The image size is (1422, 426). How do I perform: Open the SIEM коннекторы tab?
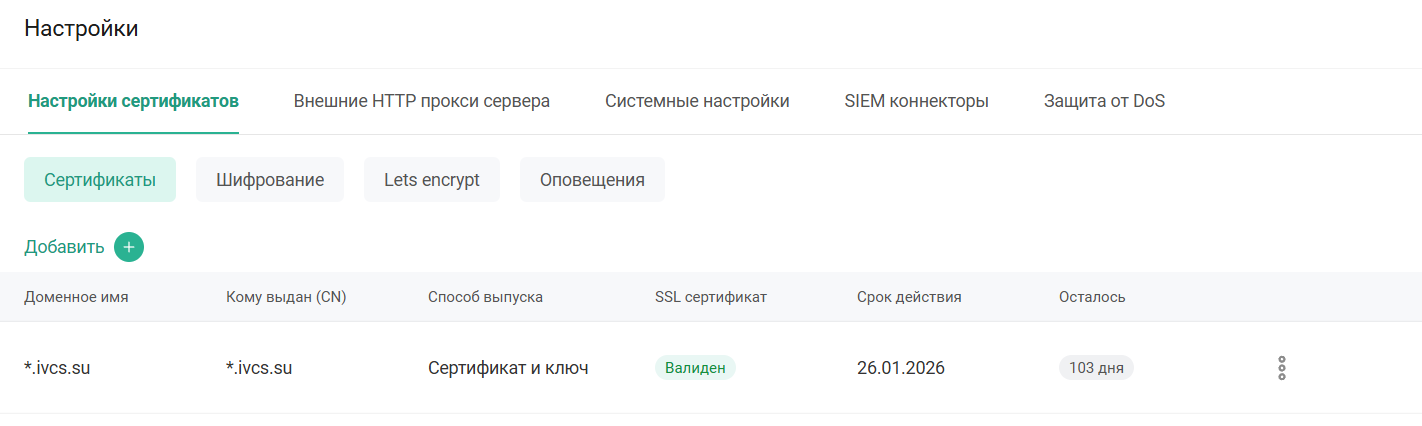[916, 101]
